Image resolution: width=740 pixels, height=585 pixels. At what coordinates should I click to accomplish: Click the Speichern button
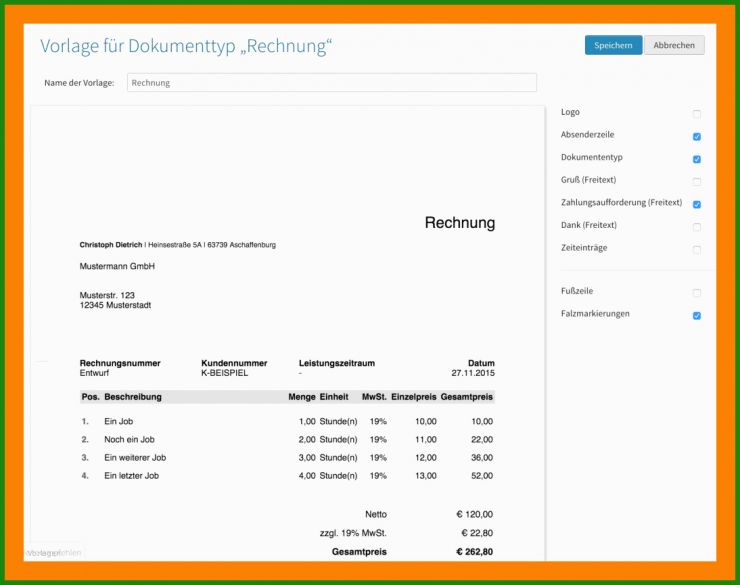coord(613,45)
